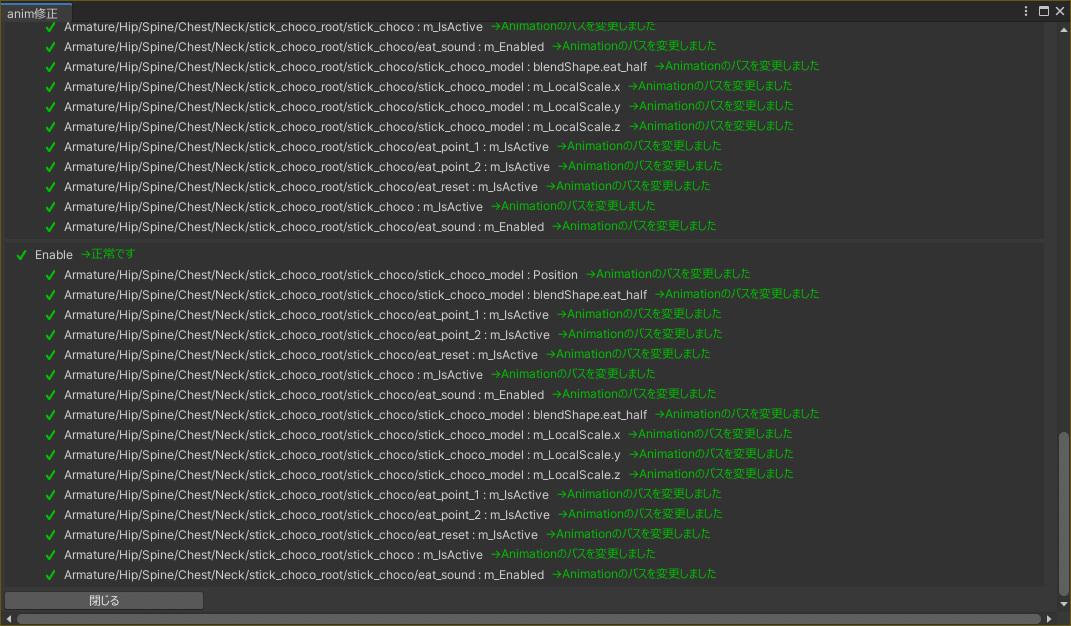Select first blendShape.eat_half text under Enable
The height and width of the screenshot is (626, 1071).
click(x=355, y=295)
